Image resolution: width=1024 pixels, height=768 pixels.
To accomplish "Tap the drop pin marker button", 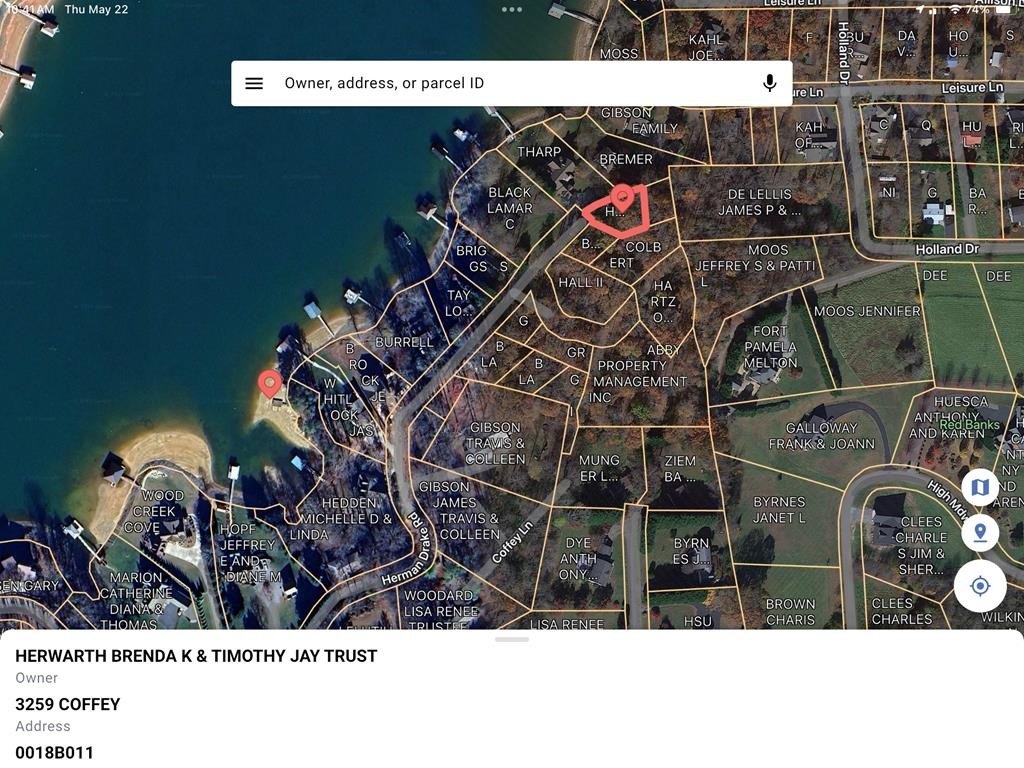I will (980, 533).
